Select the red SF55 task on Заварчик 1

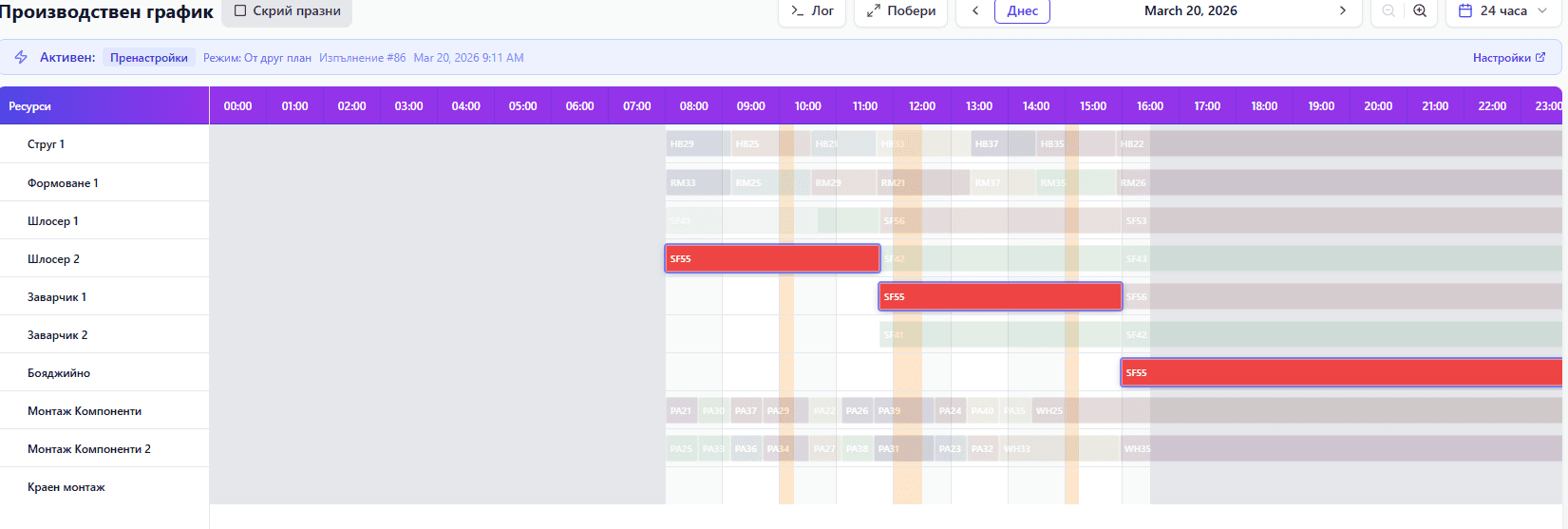(1000, 296)
